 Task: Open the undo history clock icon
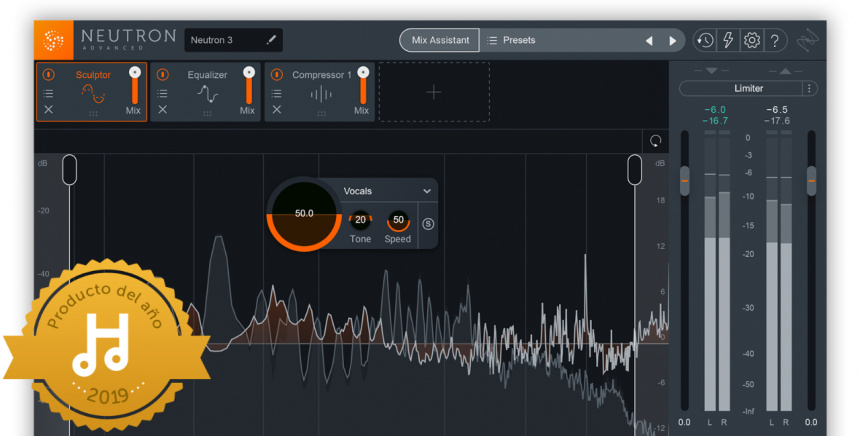point(705,40)
